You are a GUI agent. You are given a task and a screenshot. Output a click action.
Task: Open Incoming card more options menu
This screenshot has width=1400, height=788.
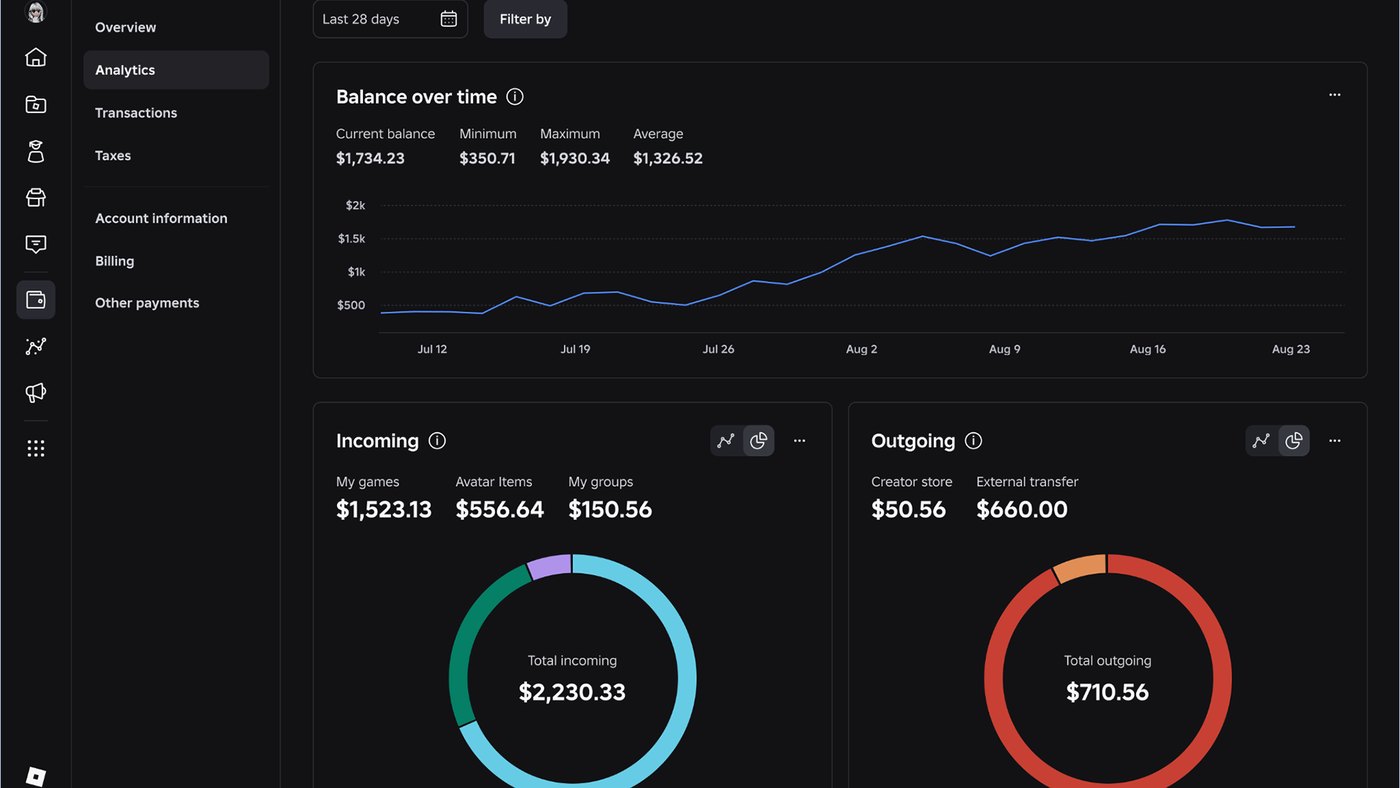point(799,441)
